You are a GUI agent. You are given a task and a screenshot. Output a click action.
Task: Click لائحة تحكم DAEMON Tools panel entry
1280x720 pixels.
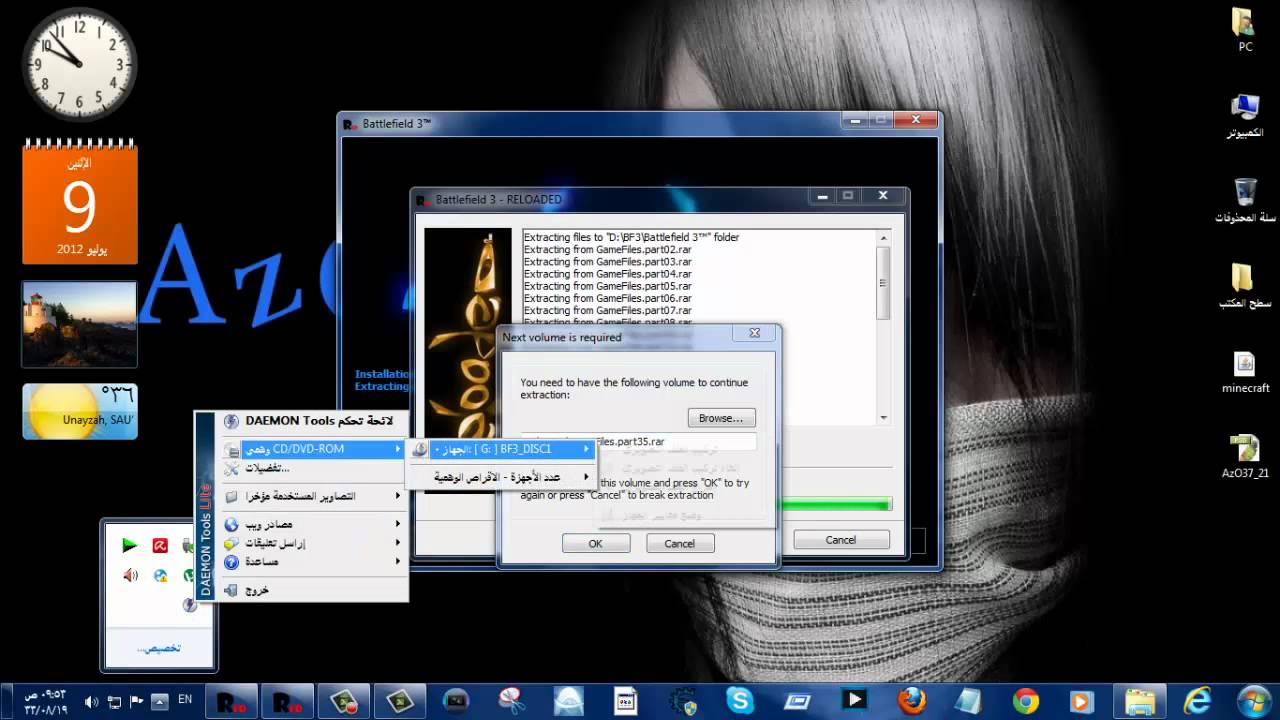(x=314, y=421)
